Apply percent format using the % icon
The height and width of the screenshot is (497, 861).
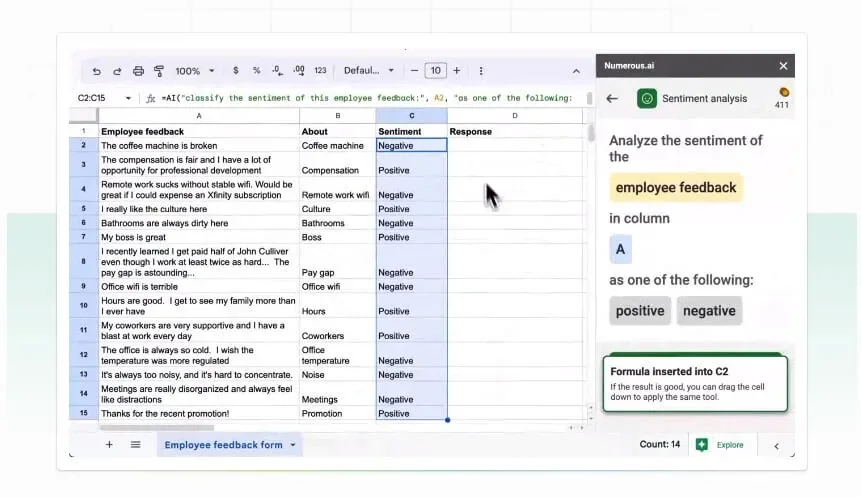pyautogui.click(x=257, y=71)
